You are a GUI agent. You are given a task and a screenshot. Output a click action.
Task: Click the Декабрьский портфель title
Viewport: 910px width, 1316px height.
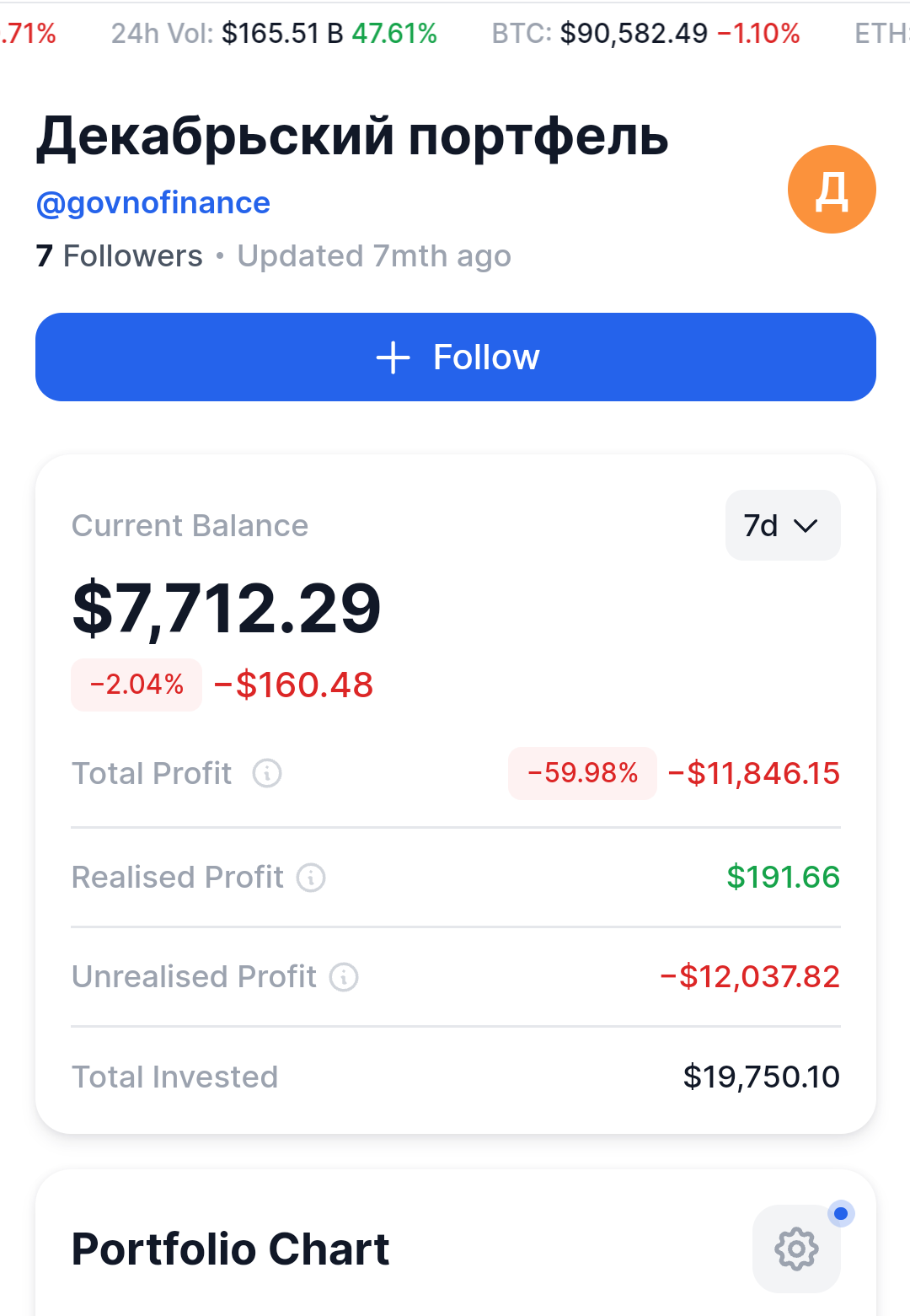coord(352,137)
